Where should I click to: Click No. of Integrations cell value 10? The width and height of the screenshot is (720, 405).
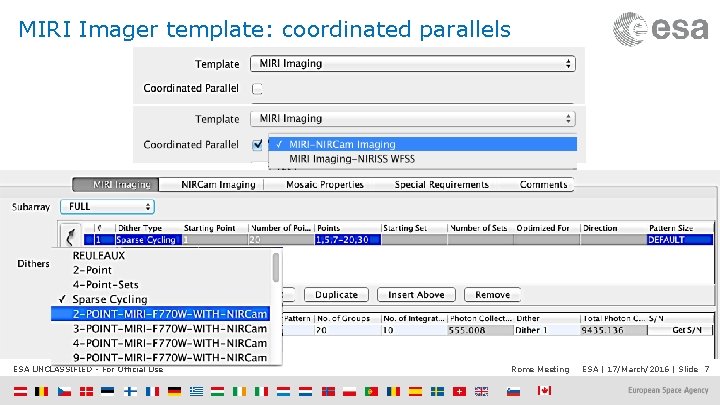click(x=414, y=330)
